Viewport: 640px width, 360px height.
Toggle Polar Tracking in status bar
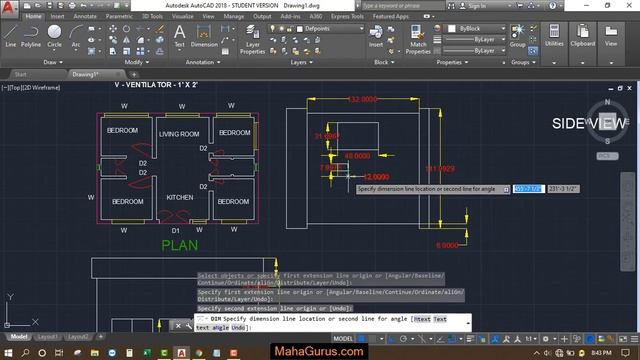pyautogui.click(x=403, y=339)
